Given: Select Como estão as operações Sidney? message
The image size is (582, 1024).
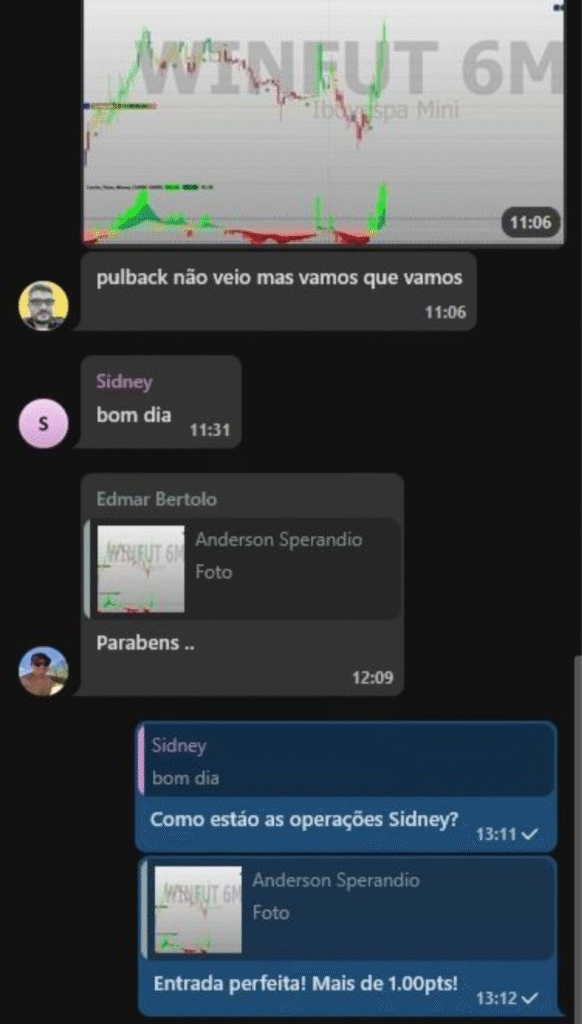Looking at the screenshot, I should click(x=304, y=819).
